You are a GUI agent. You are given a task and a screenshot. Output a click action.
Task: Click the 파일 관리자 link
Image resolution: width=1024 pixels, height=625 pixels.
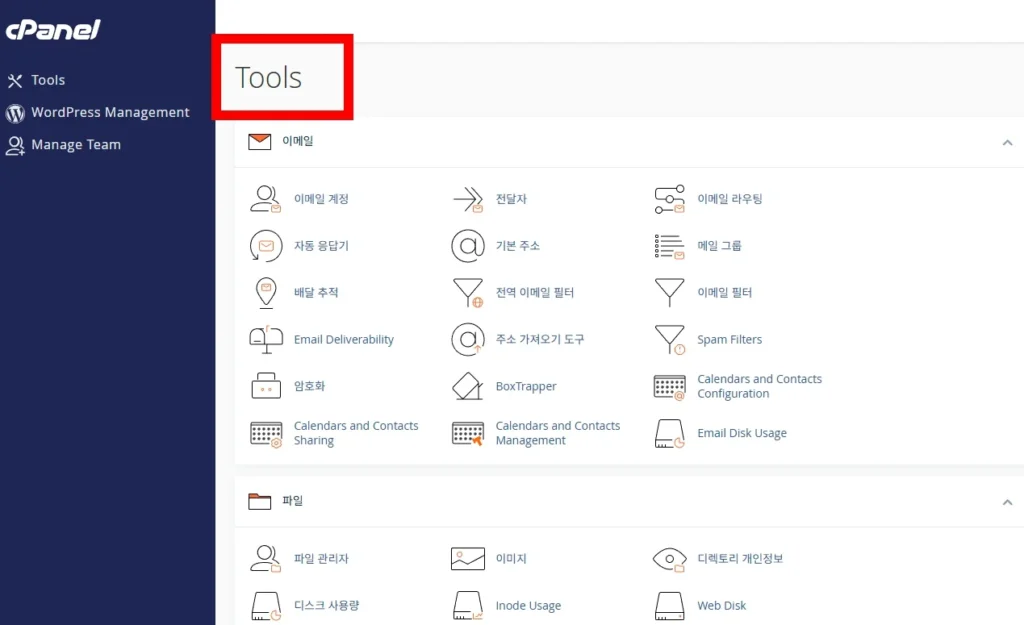321,558
